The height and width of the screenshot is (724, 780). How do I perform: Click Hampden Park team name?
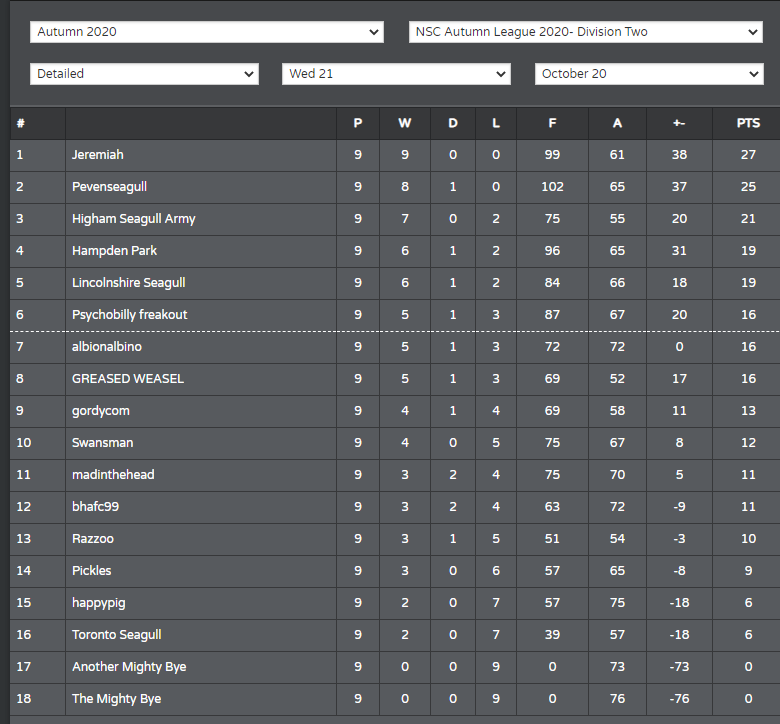tap(114, 251)
